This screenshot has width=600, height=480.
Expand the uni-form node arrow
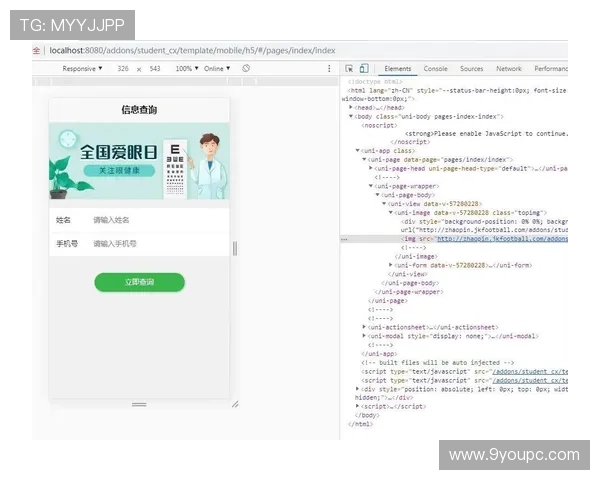coord(391,265)
